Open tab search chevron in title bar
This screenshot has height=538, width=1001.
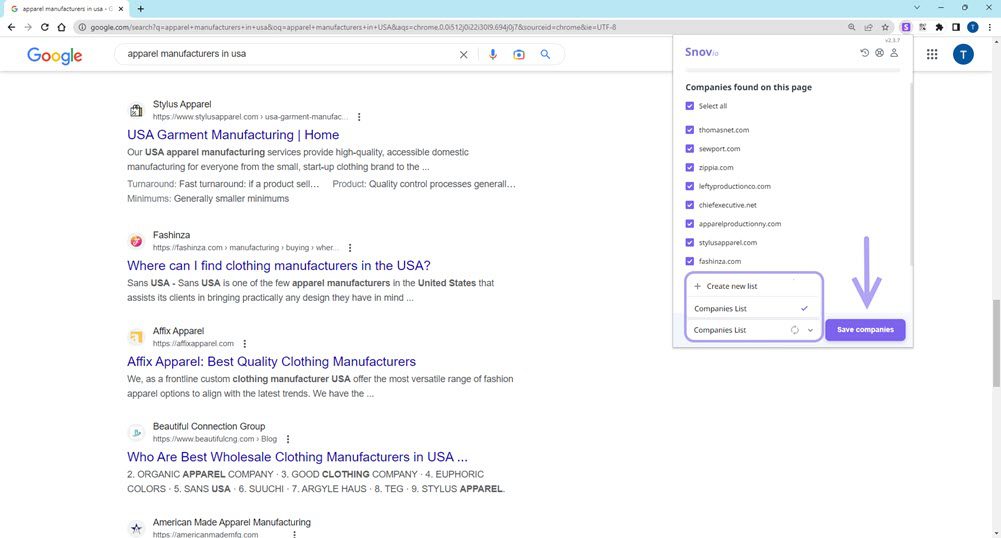[917, 8]
